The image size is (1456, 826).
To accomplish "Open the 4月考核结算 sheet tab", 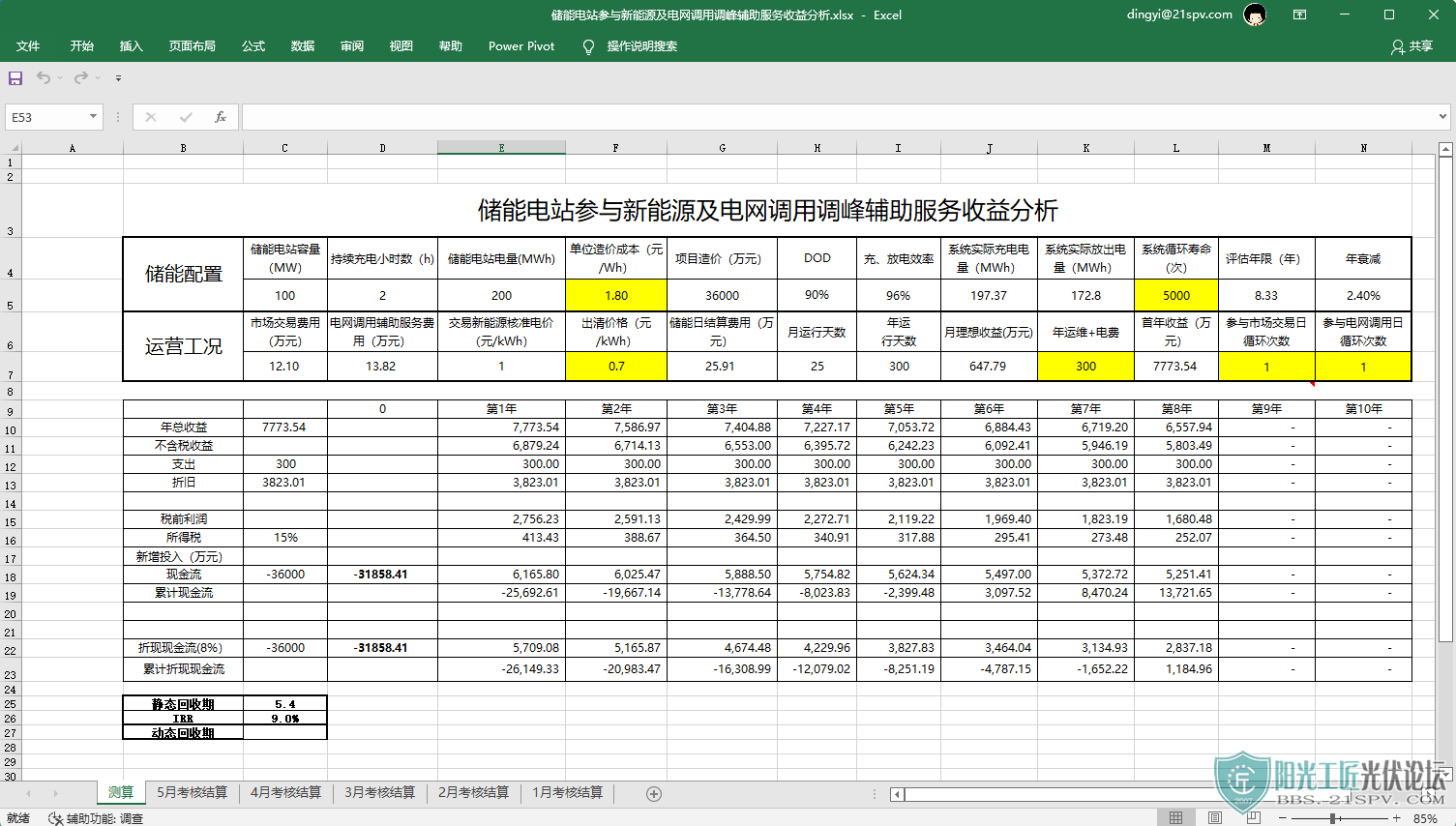I will pos(286,793).
